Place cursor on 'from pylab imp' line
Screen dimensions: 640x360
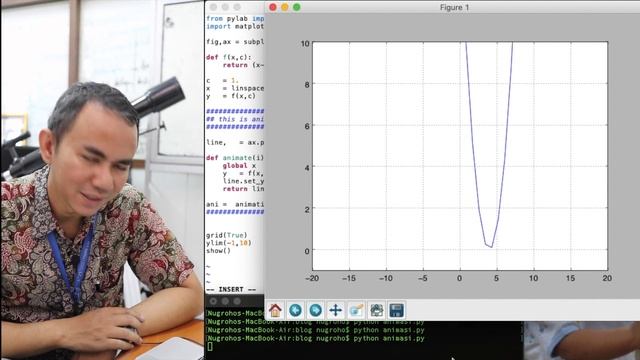click(x=235, y=19)
